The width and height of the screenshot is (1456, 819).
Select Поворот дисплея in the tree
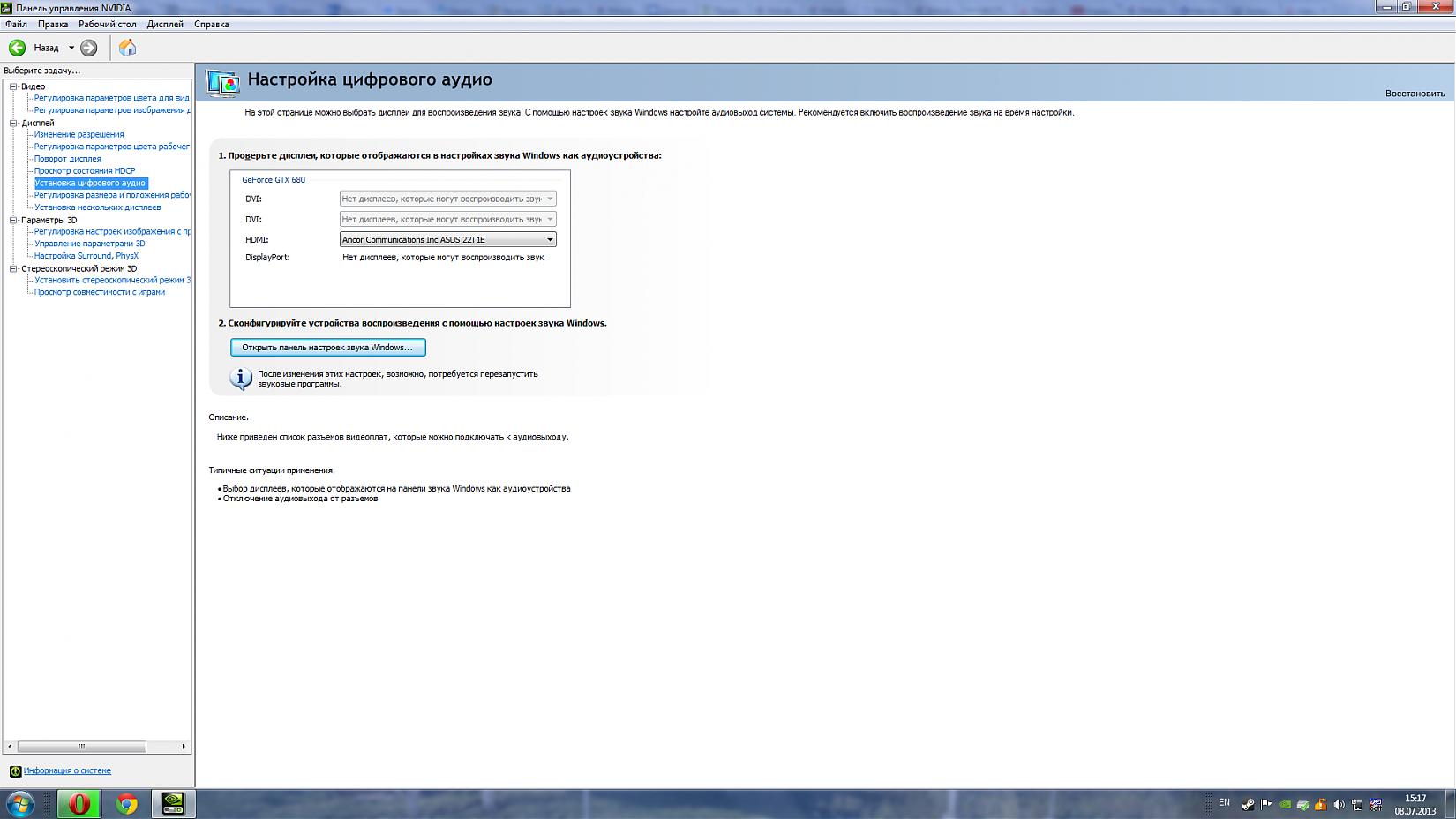point(67,159)
